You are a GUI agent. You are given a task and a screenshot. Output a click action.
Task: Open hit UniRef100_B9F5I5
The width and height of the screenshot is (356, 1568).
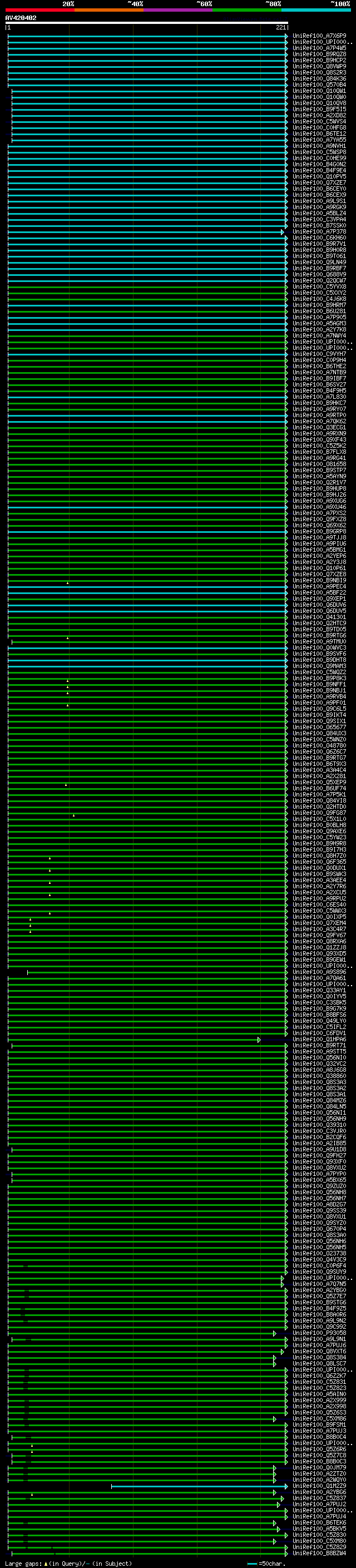[x=319, y=109]
